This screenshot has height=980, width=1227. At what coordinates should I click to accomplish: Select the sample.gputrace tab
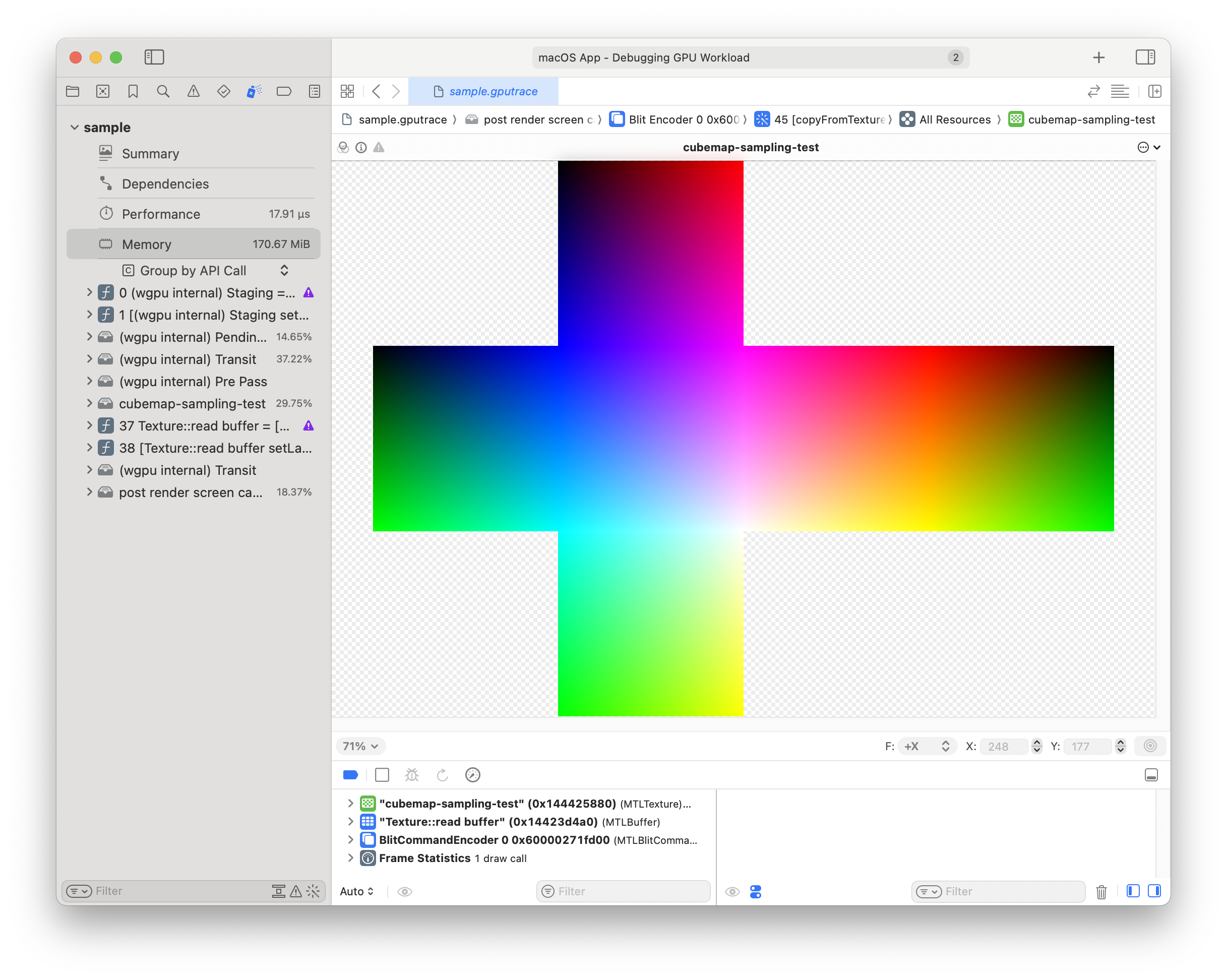pyautogui.click(x=484, y=91)
